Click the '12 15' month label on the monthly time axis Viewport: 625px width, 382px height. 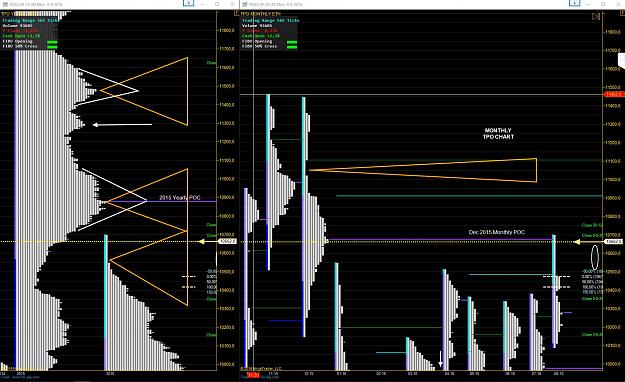point(309,374)
